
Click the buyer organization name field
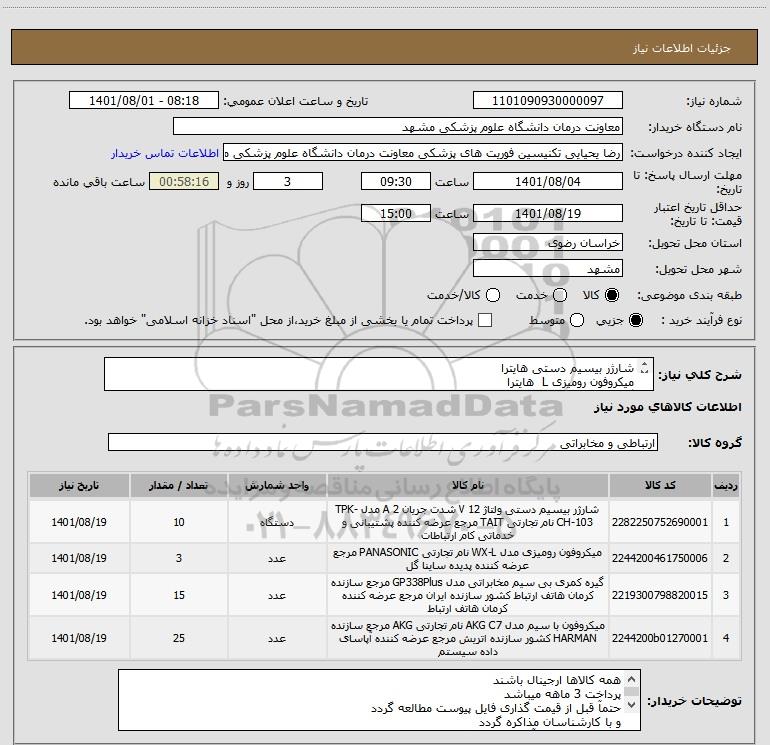(x=398, y=127)
